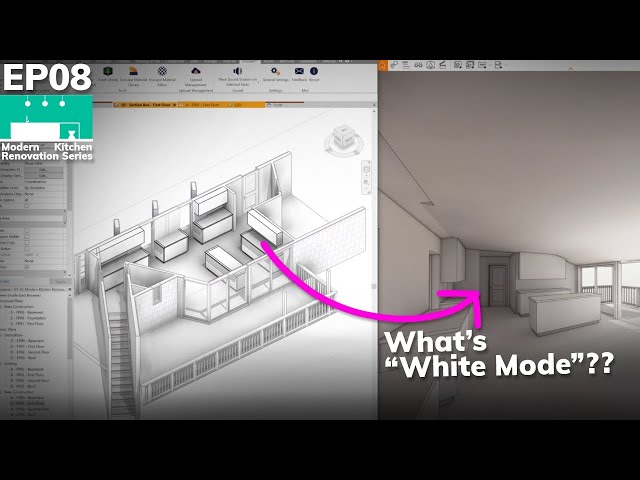This screenshot has width=640, height=480.
Task: Toggle checkbox below the Default Analysis row
Action: pyautogui.click(x=27, y=206)
